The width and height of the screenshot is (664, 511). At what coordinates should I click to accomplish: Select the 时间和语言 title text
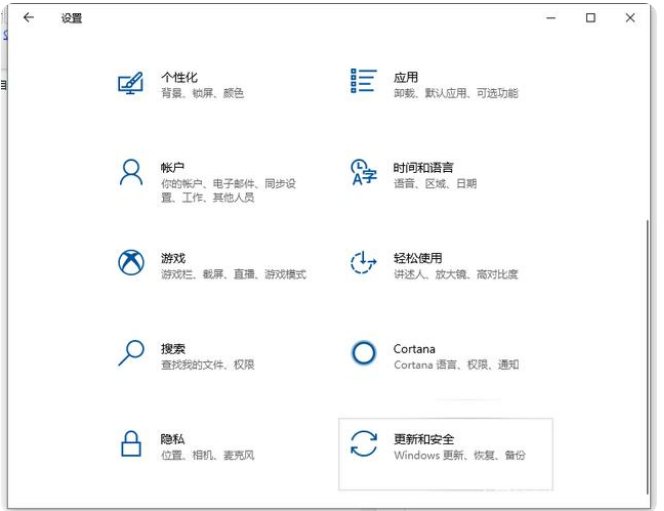pyautogui.click(x=423, y=167)
